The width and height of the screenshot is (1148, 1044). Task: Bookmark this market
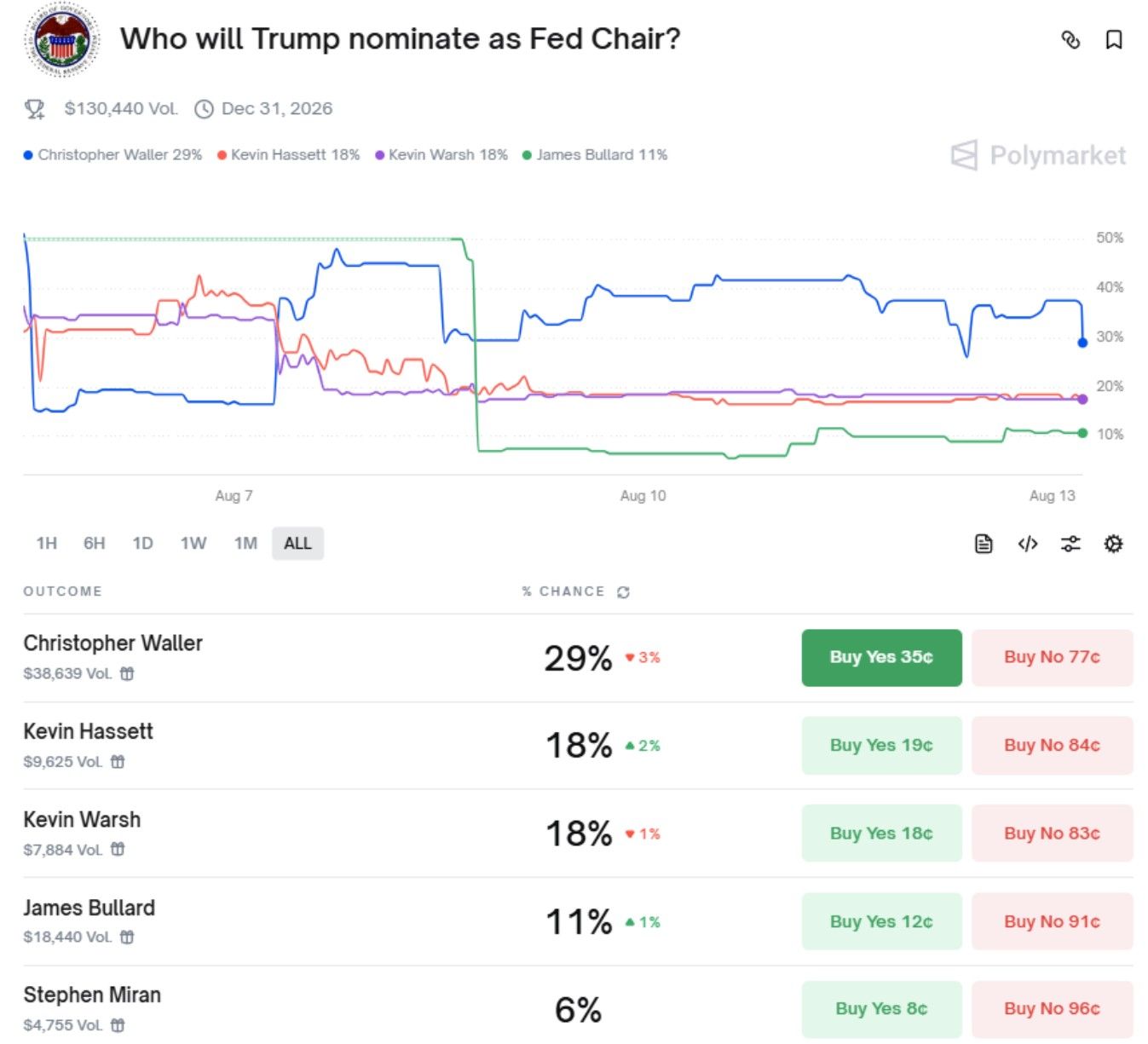1113,39
